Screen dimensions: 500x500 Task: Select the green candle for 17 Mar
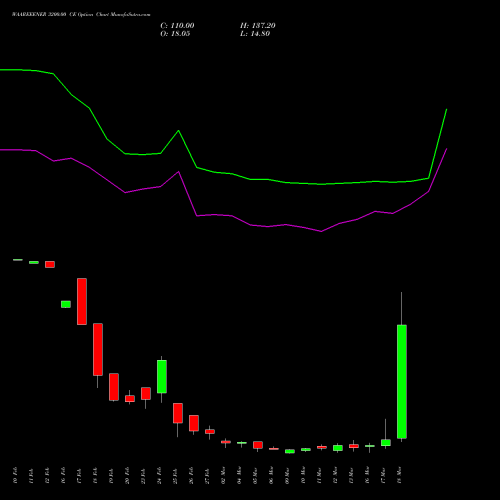click(386, 442)
